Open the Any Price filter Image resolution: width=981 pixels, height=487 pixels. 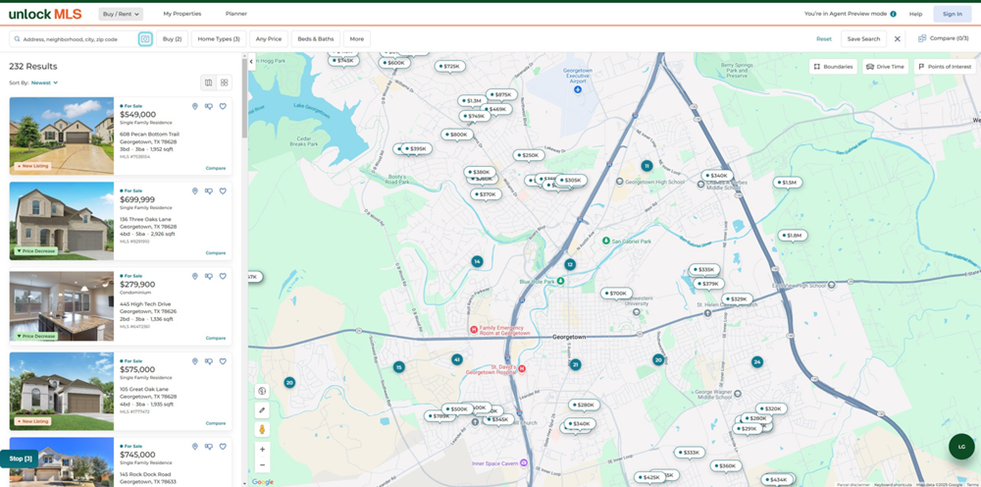click(x=269, y=39)
